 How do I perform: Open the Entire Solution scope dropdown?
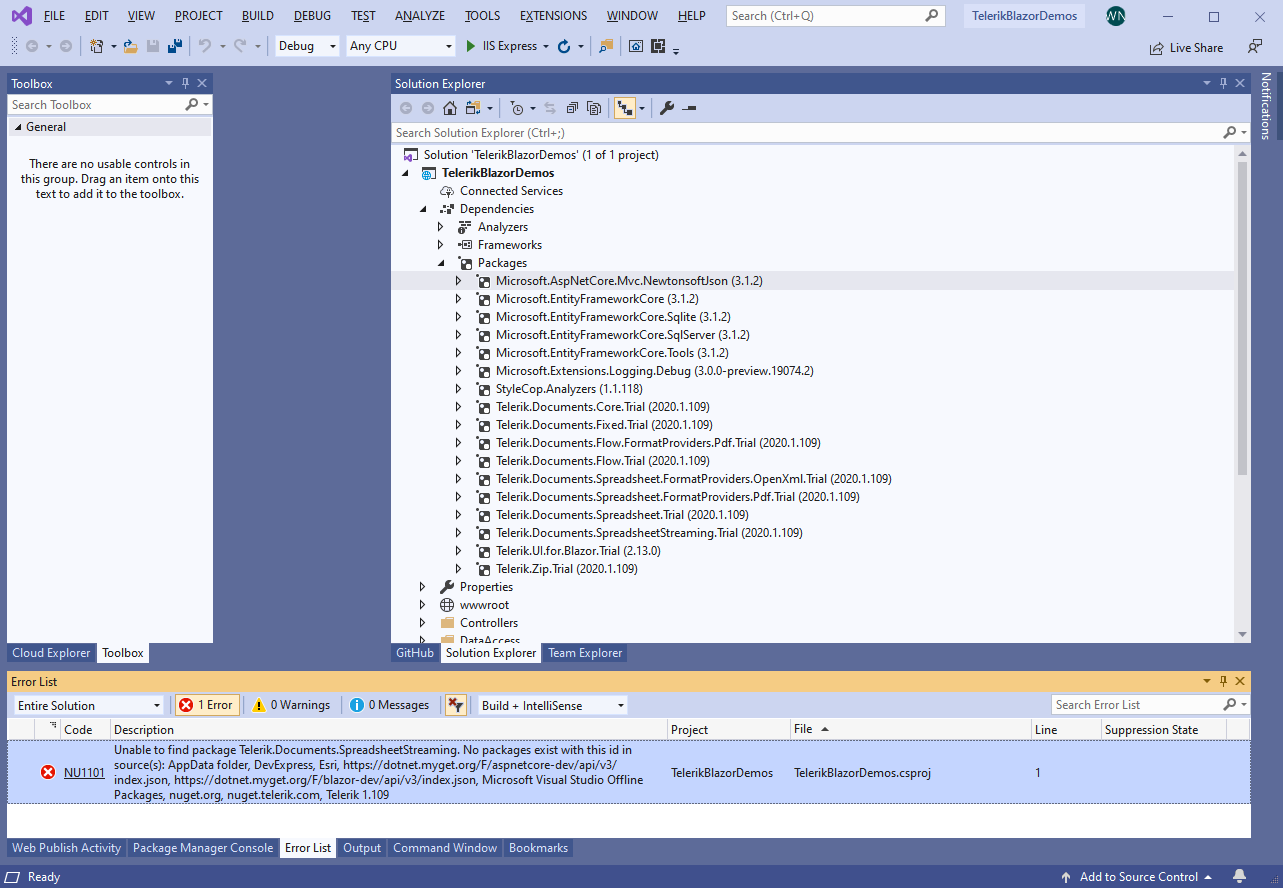click(x=88, y=705)
